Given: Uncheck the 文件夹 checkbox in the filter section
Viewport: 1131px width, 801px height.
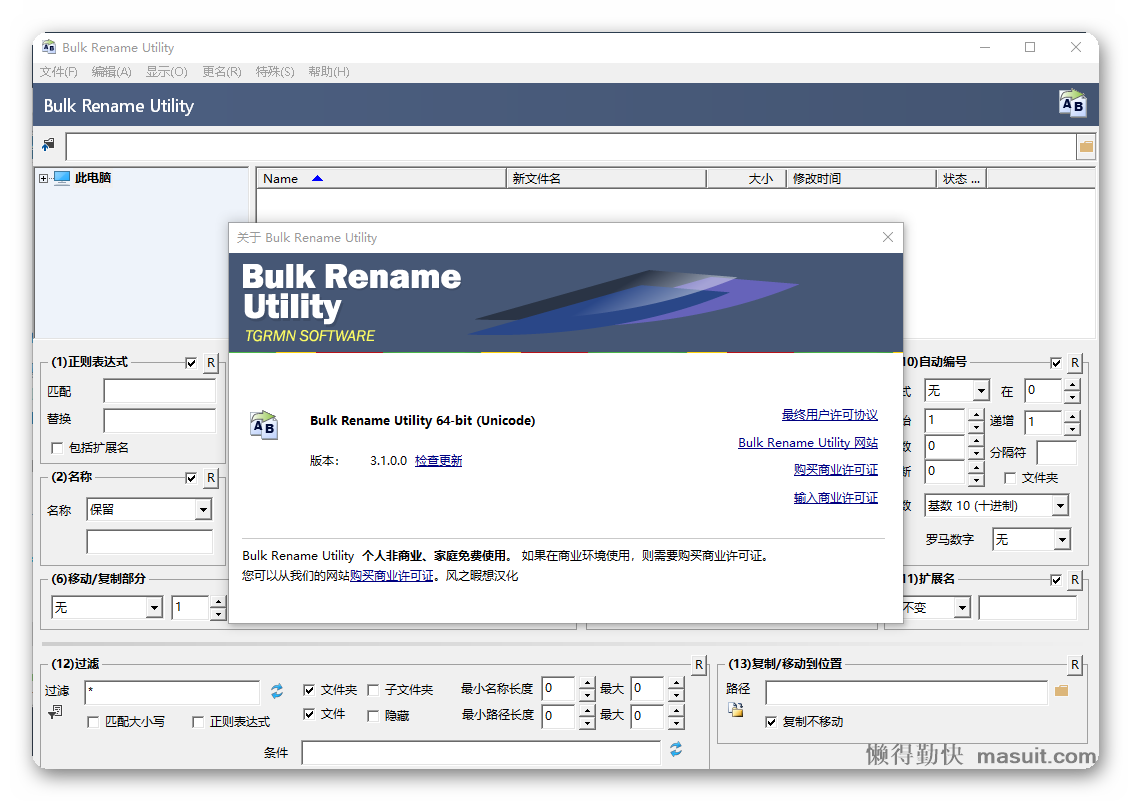Looking at the screenshot, I should click(309, 690).
